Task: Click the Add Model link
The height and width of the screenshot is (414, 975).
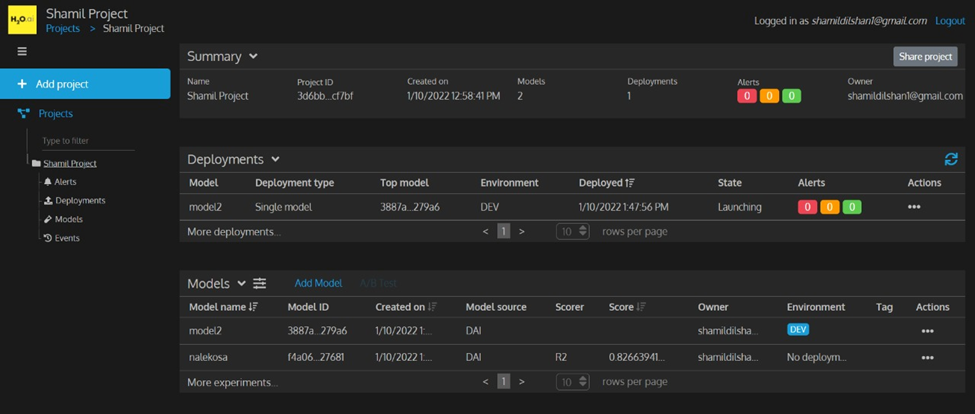Action: click(x=318, y=284)
